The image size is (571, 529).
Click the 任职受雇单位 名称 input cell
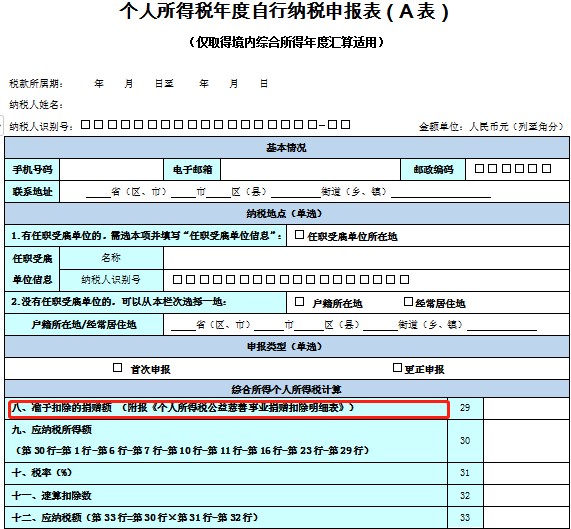coord(366,258)
